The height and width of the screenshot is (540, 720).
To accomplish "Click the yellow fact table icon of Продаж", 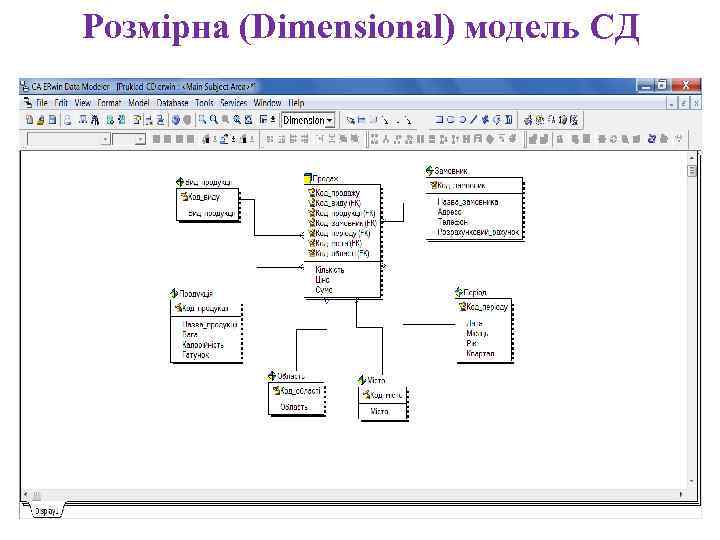I will 308,178.
